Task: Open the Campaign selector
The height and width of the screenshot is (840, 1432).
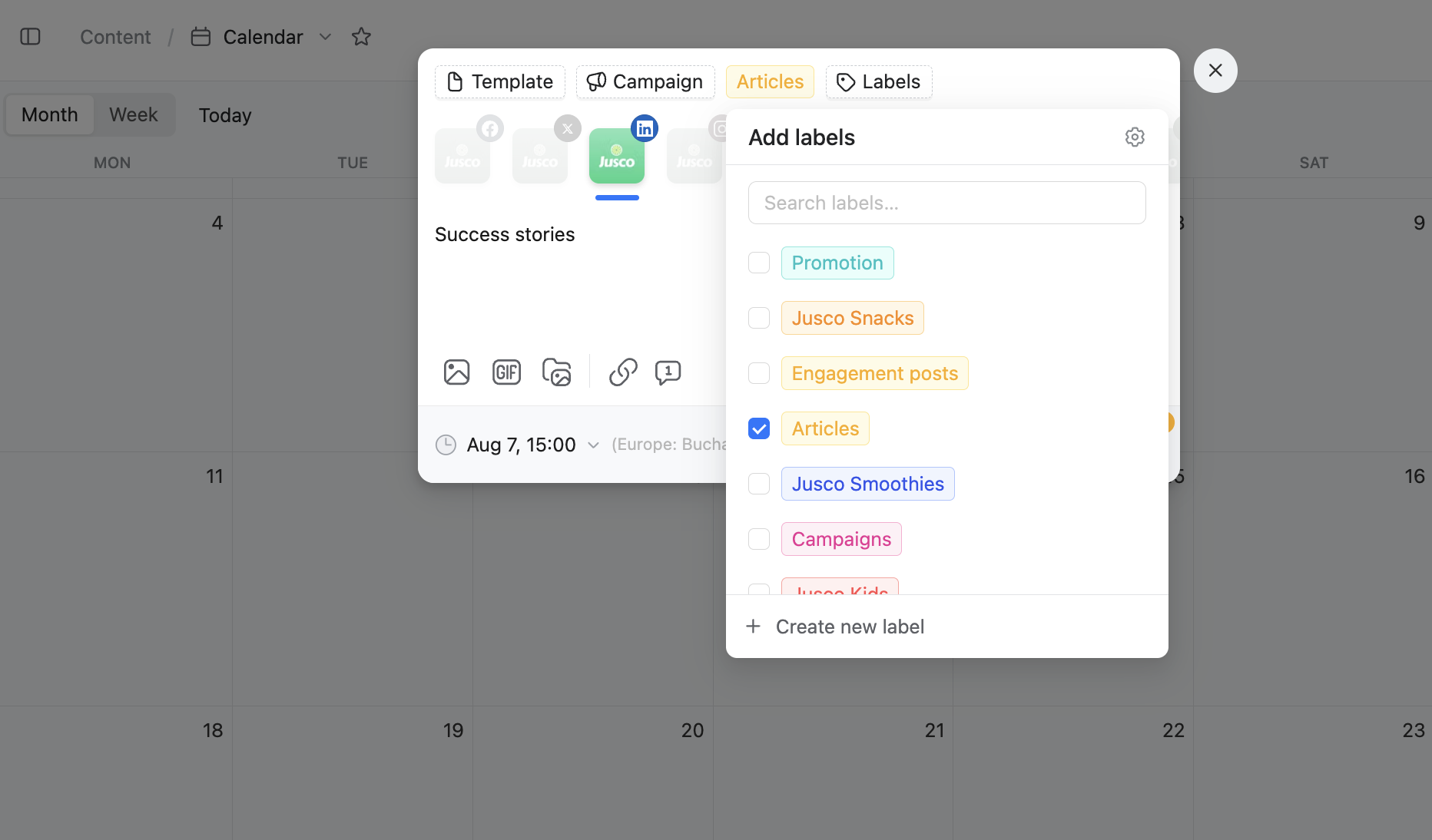Action: coord(645,82)
